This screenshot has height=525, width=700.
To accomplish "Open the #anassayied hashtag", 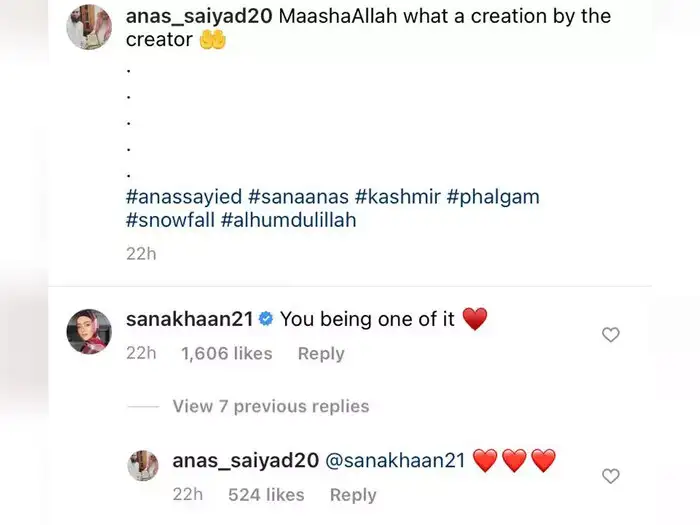I will click(x=183, y=197).
